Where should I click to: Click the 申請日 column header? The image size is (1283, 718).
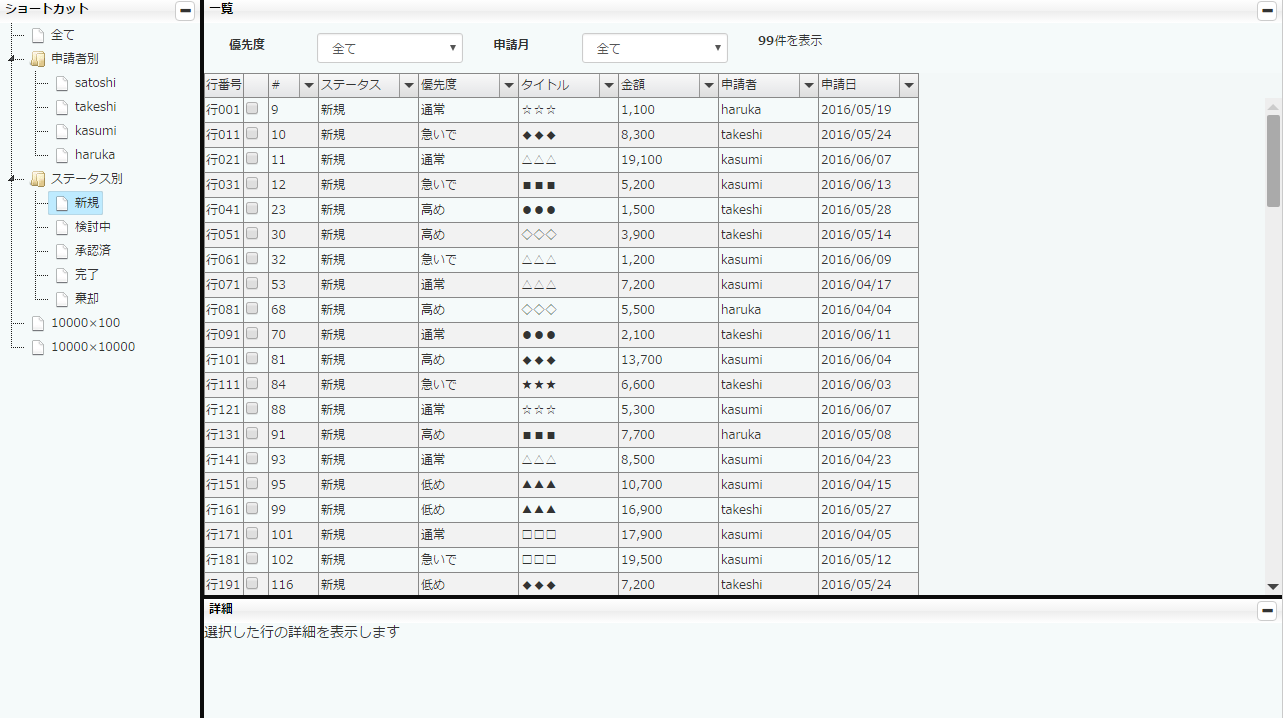click(858, 85)
